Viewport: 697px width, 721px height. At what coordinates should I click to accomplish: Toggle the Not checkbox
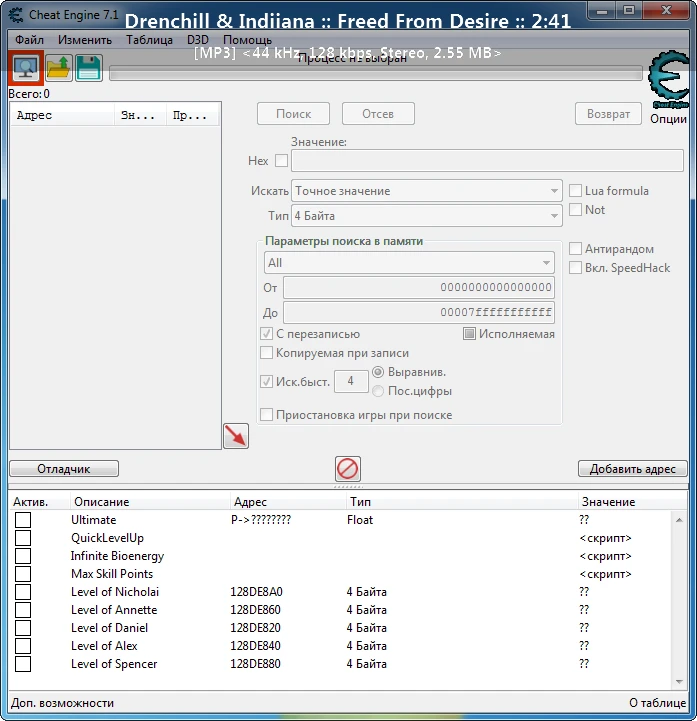coord(575,210)
